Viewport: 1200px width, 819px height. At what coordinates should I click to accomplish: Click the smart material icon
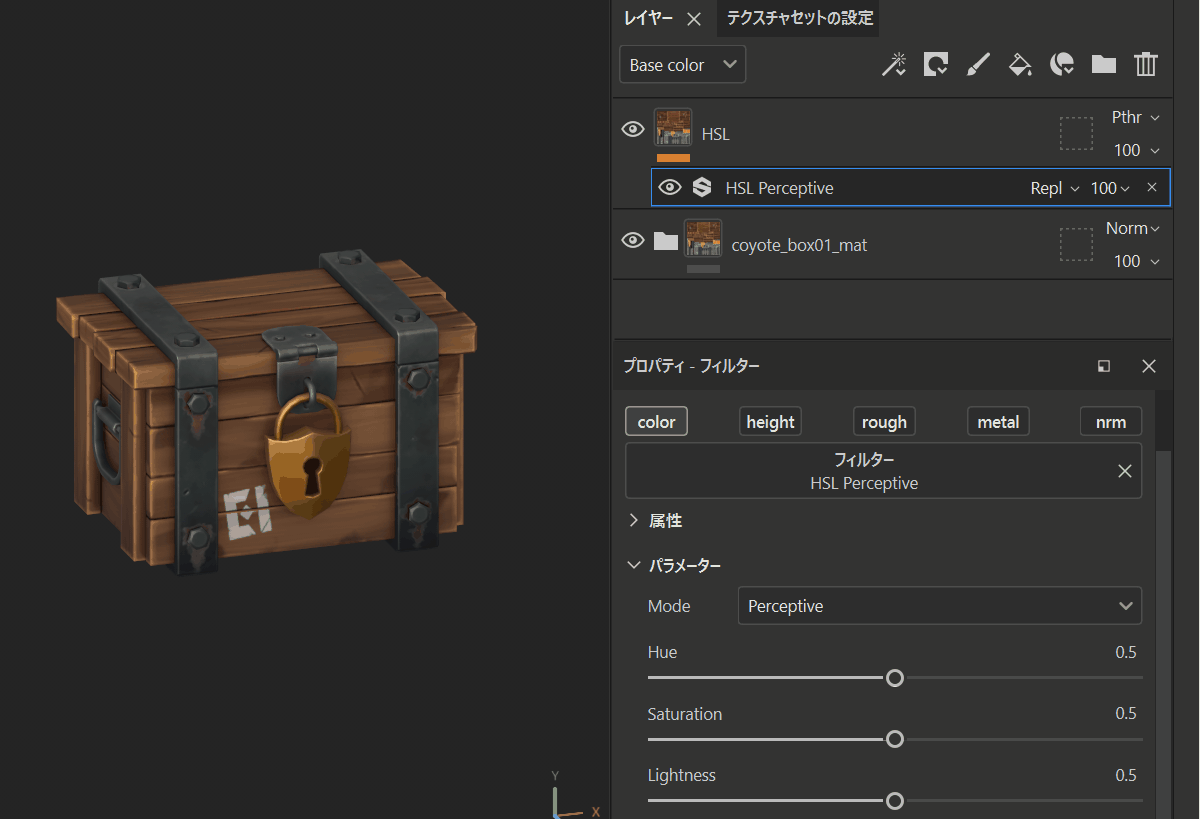[1062, 65]
